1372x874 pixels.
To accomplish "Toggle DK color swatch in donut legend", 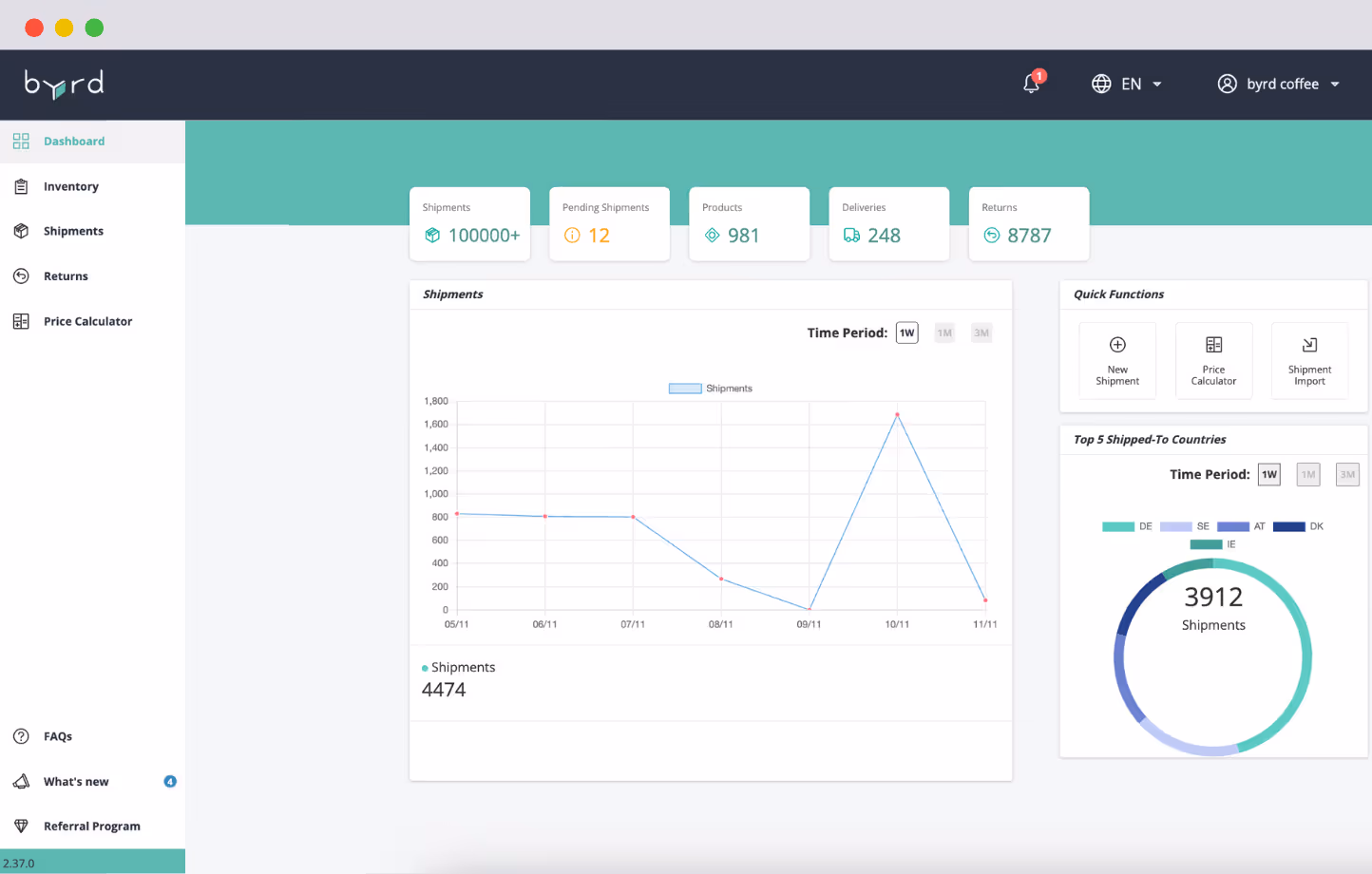I will pos(1289,526).
